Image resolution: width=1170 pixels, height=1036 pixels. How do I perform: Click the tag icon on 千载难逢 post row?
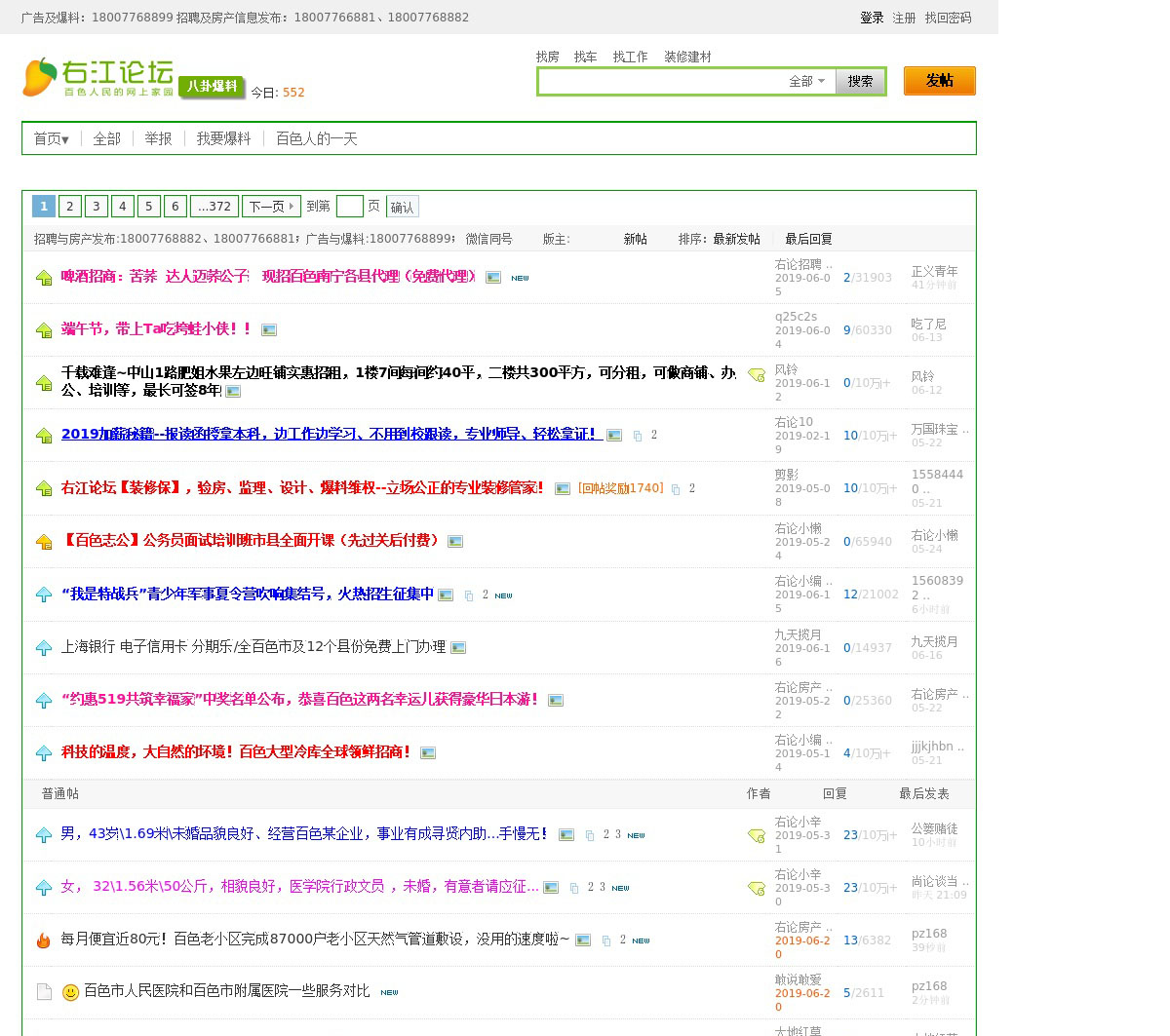coord(756,375)
